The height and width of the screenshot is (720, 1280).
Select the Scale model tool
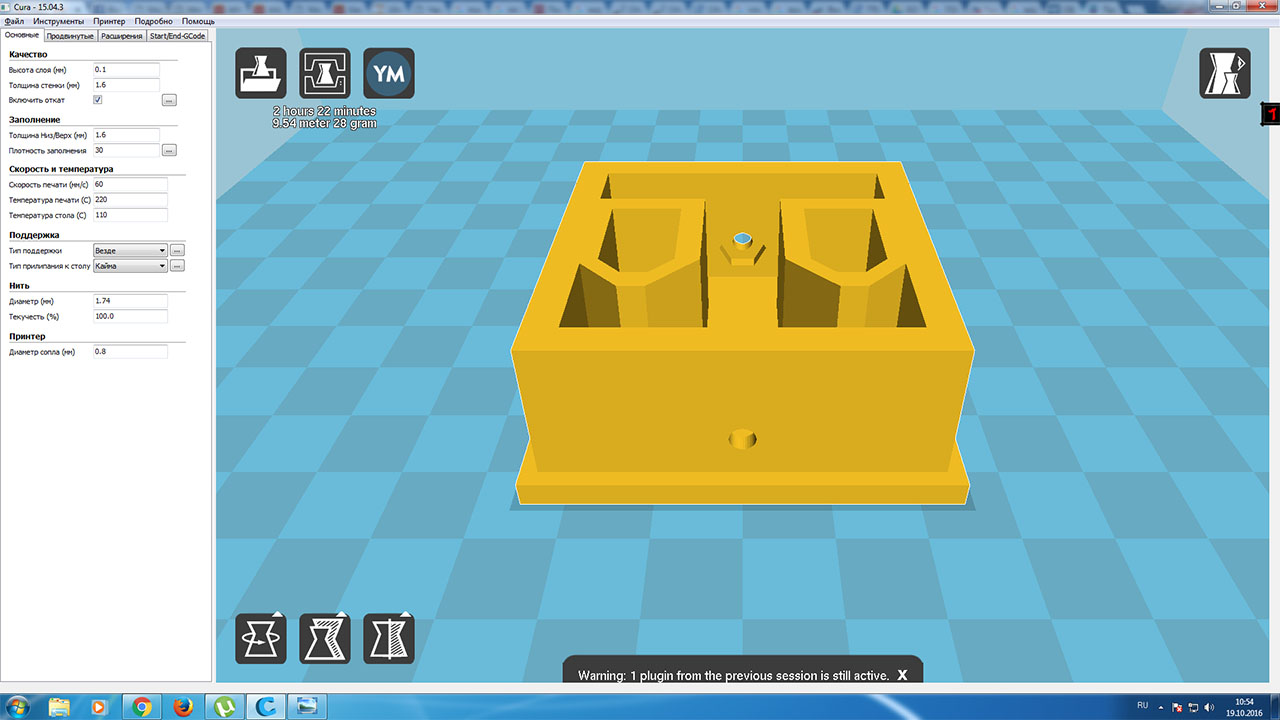(x=325, y=638)
